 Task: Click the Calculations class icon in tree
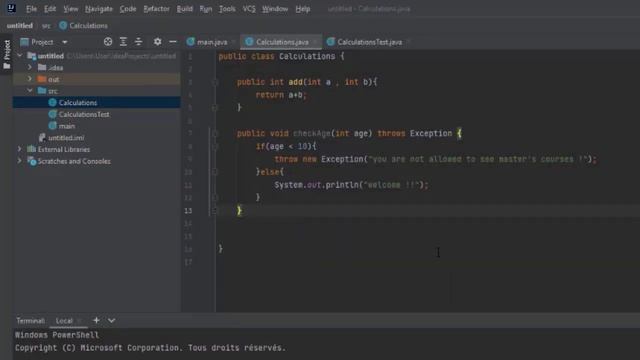[52, 102]
